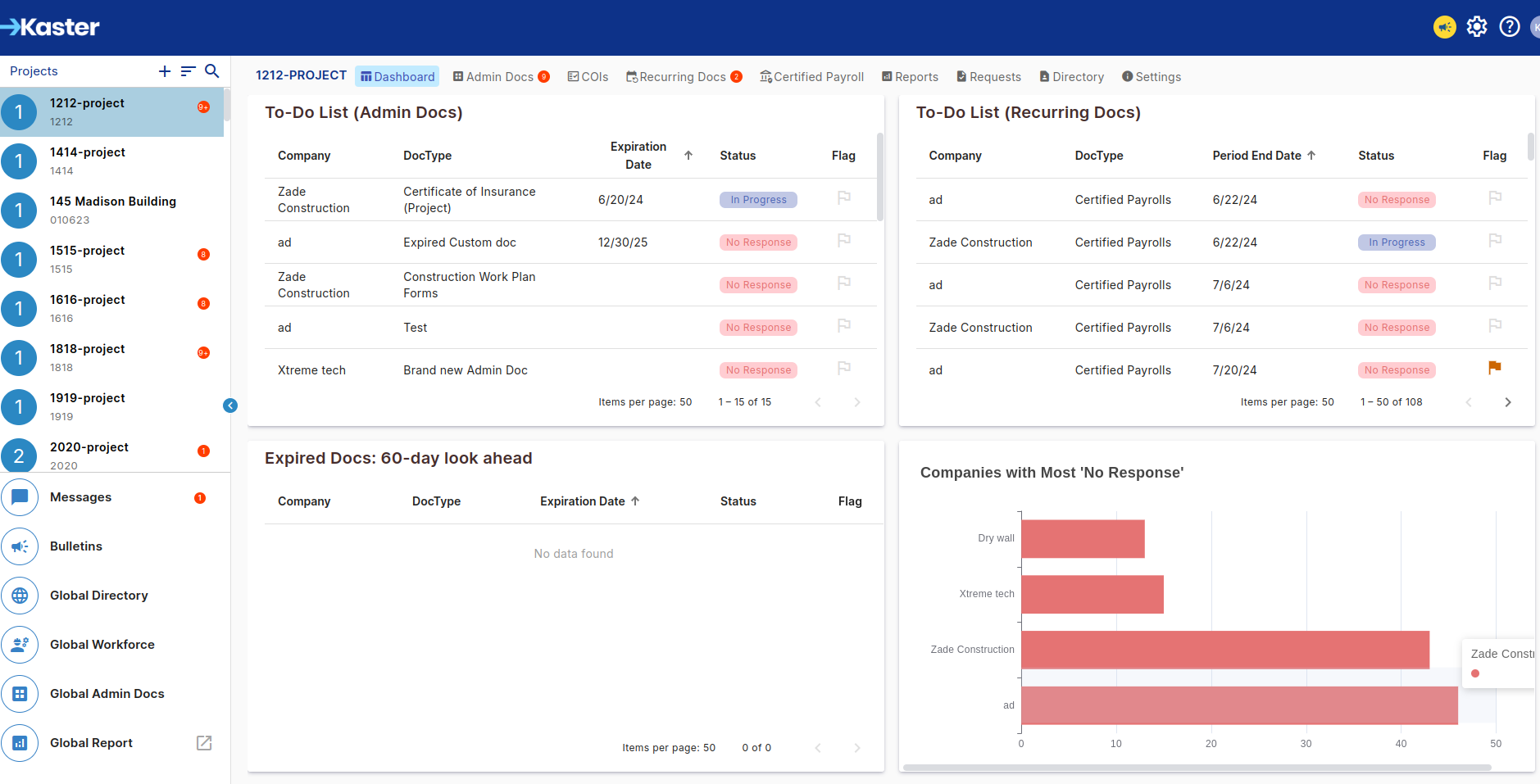The width and height of the screenshot is (1540, 784).
Task: Open Global Directory from sidebar
Action: point(98,596)
